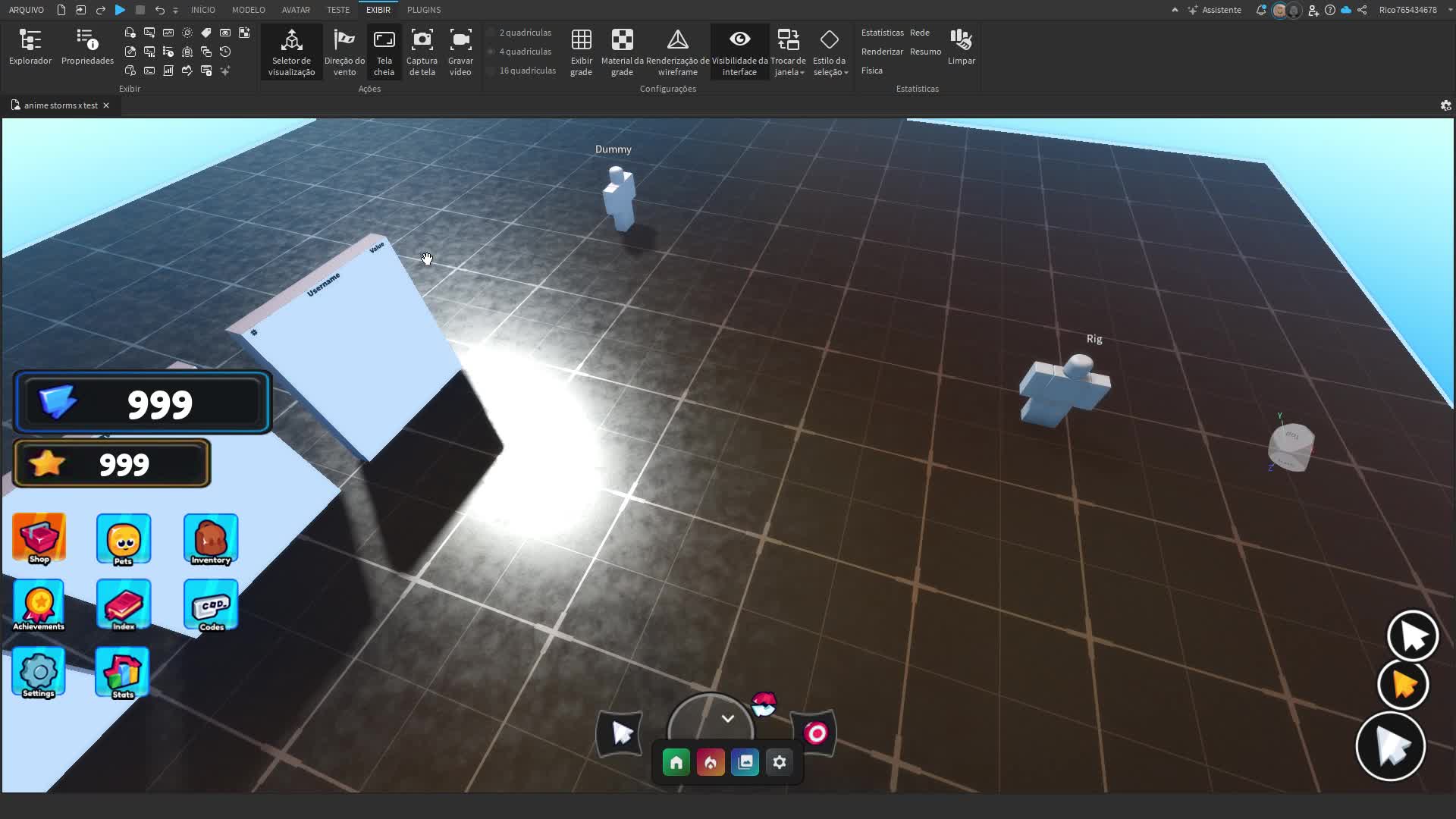Open the Codes icon in game UI
The image size is (1456, 819).
(211, 605)
